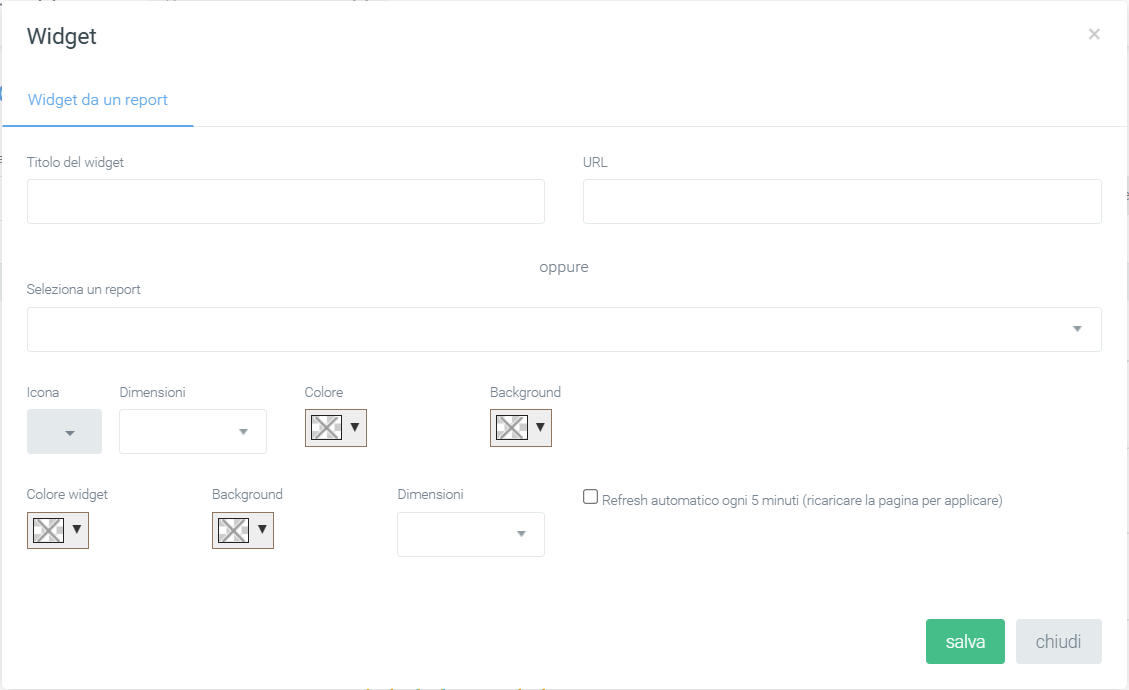Open the Dimensioni dropdown beside Icona
Viewport: 1129px width, 690px height.
click(x=193, y=431)
